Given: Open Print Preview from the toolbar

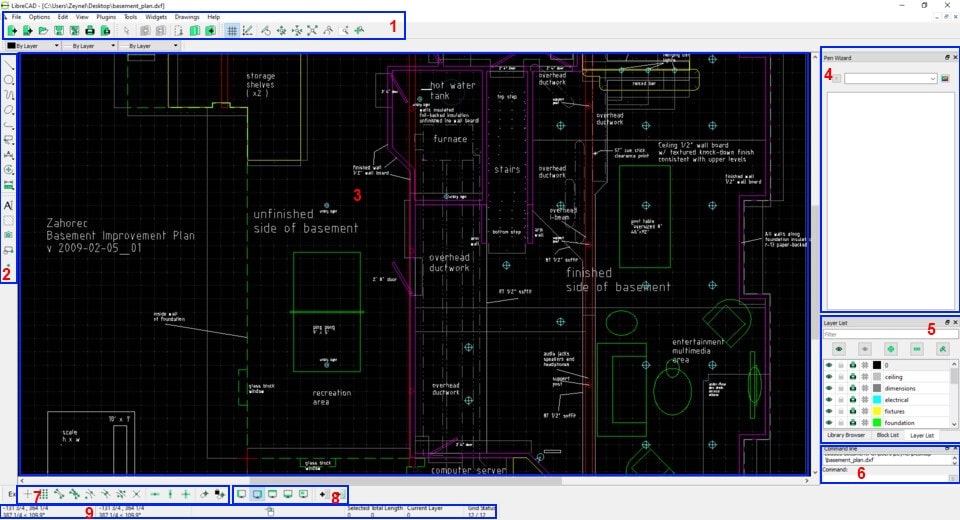Looking at the screenshot, I should 105,30.
